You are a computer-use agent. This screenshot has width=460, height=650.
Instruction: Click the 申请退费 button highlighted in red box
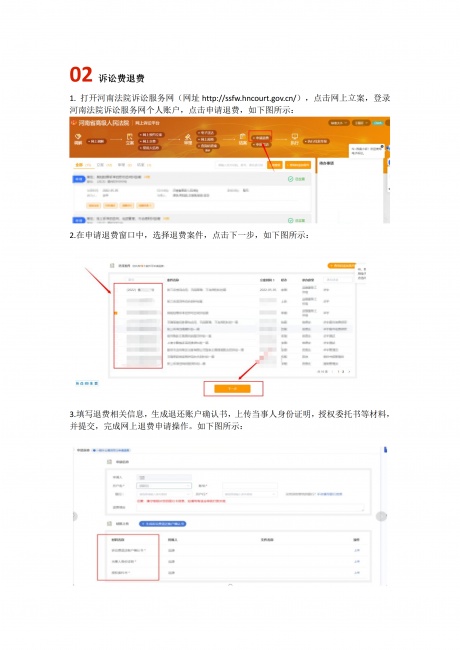point(261,138)
